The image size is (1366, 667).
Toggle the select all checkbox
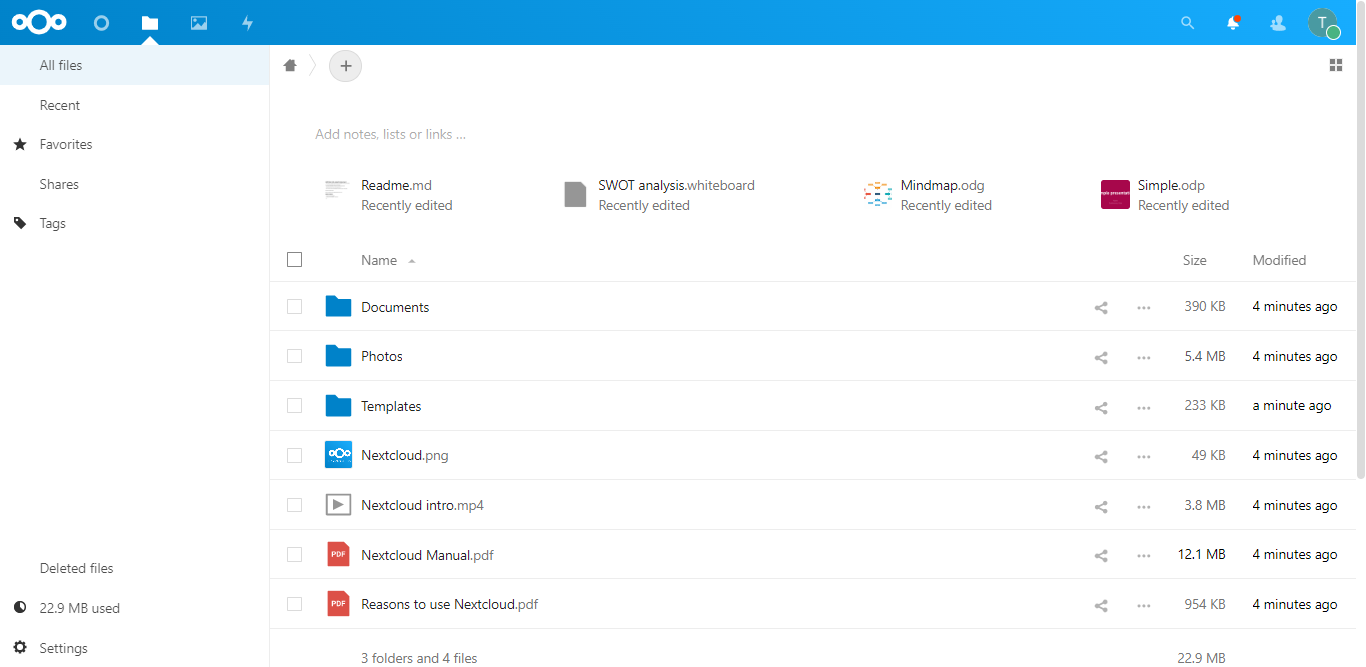pos(294,260)
